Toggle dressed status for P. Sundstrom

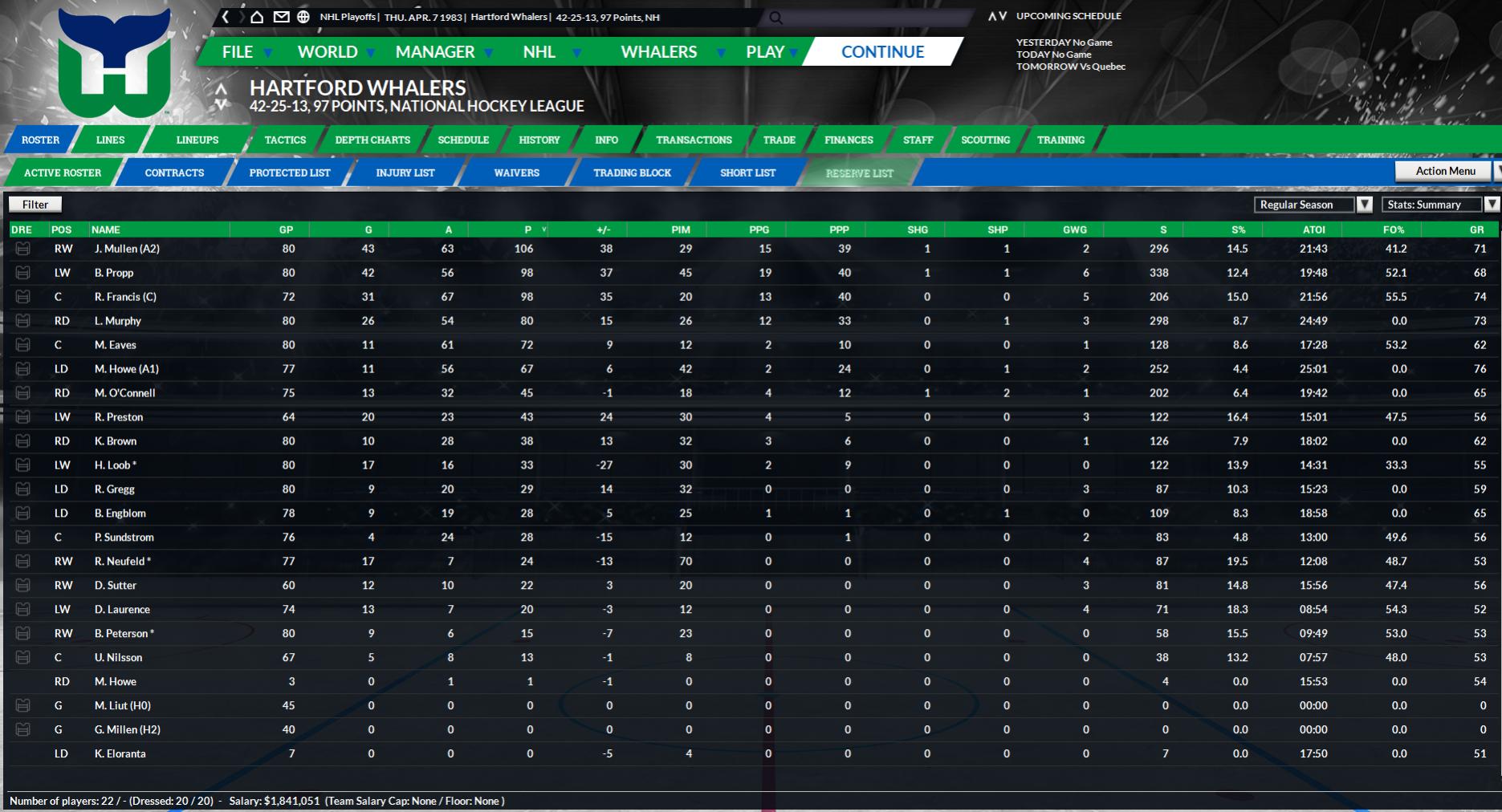pos(22,538)
